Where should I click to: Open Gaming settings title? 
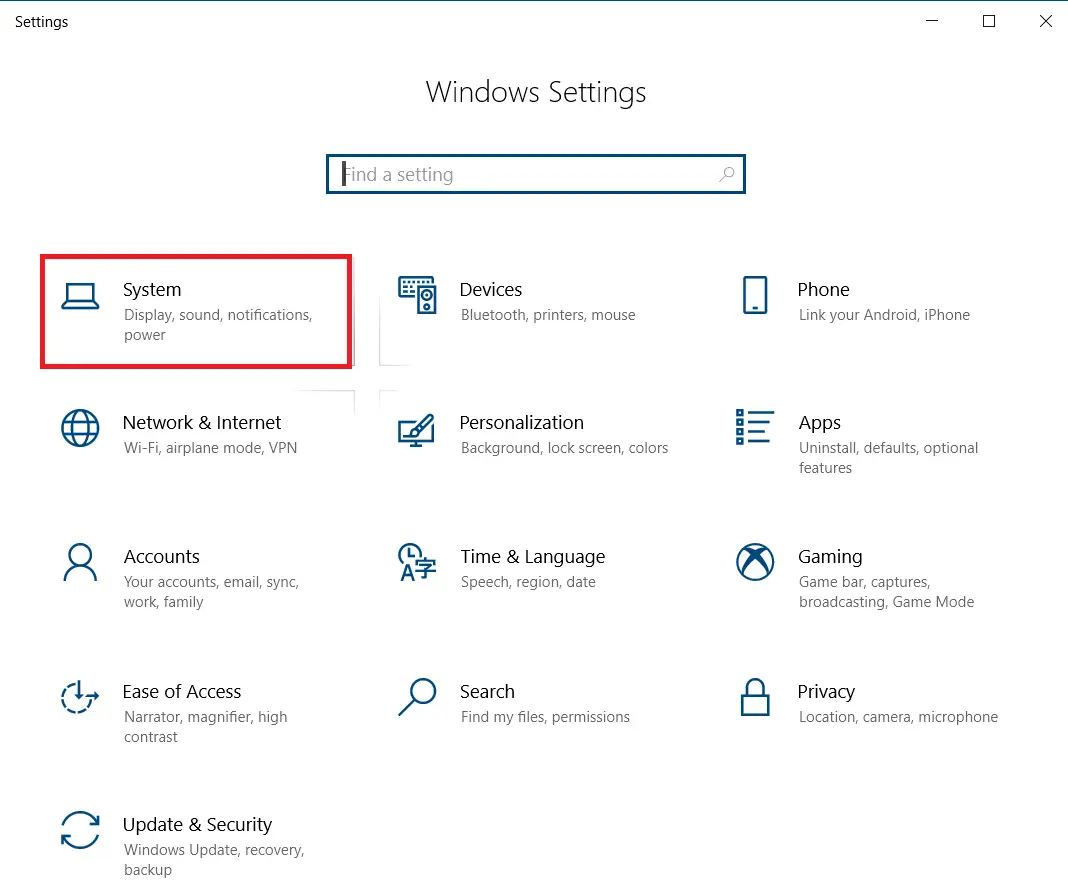[830, 557]
